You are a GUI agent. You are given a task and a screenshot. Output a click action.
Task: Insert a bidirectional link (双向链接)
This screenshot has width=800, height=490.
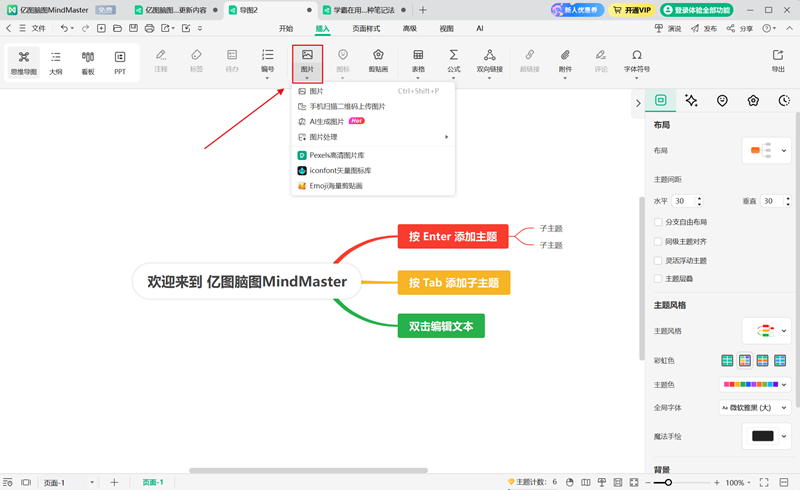tap(490, 62)
